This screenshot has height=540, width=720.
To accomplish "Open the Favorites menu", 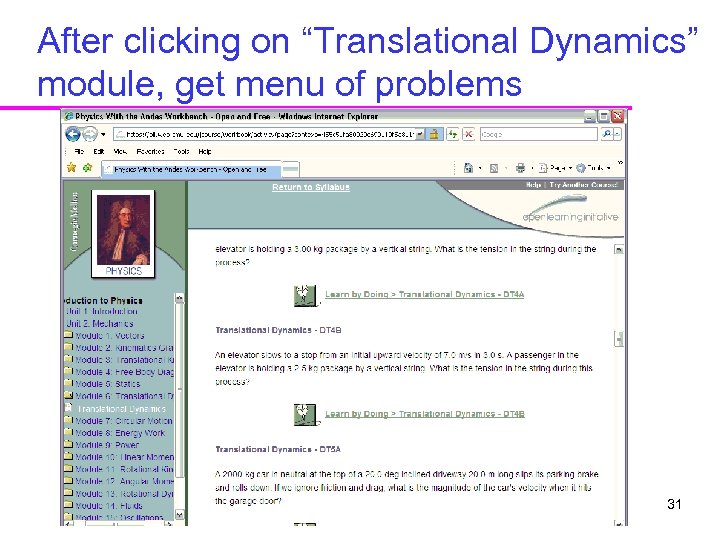I will pyautogui.click(x=150, y=152).
